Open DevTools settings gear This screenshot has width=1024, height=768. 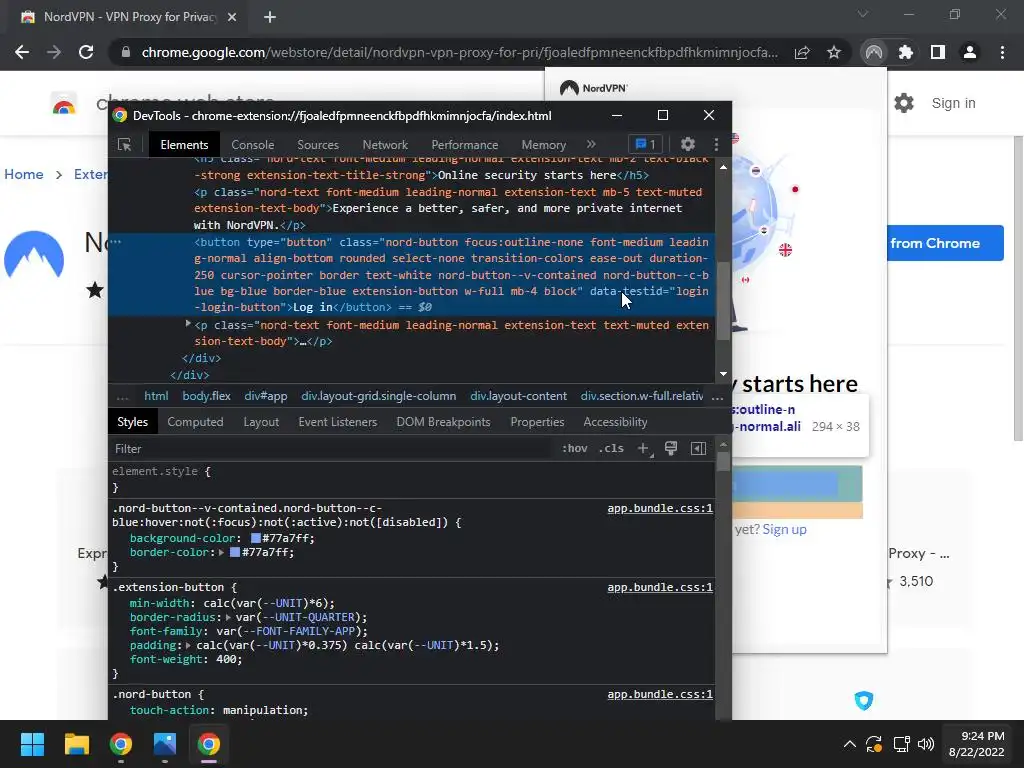(x=688, y=144)
